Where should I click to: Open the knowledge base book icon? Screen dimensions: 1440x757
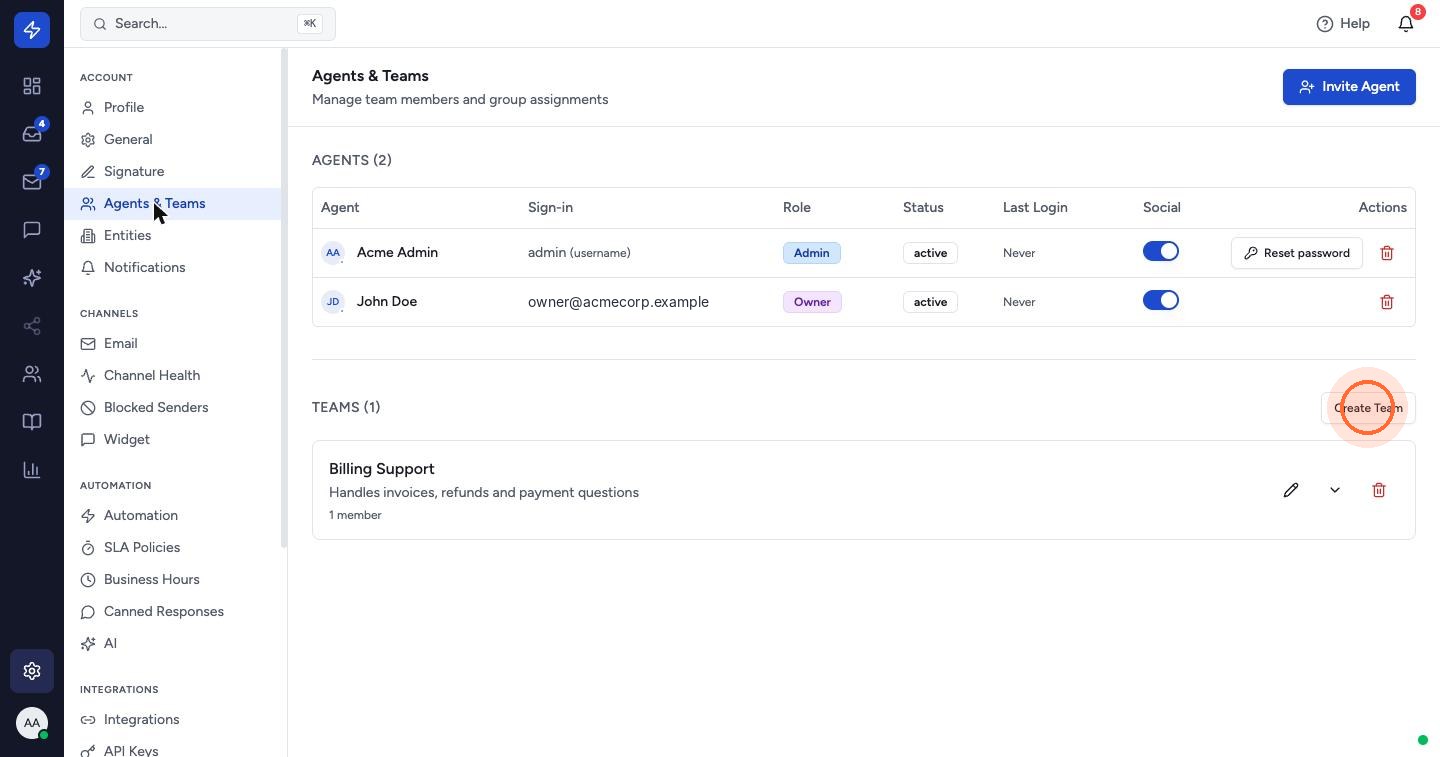coord(32,422)
